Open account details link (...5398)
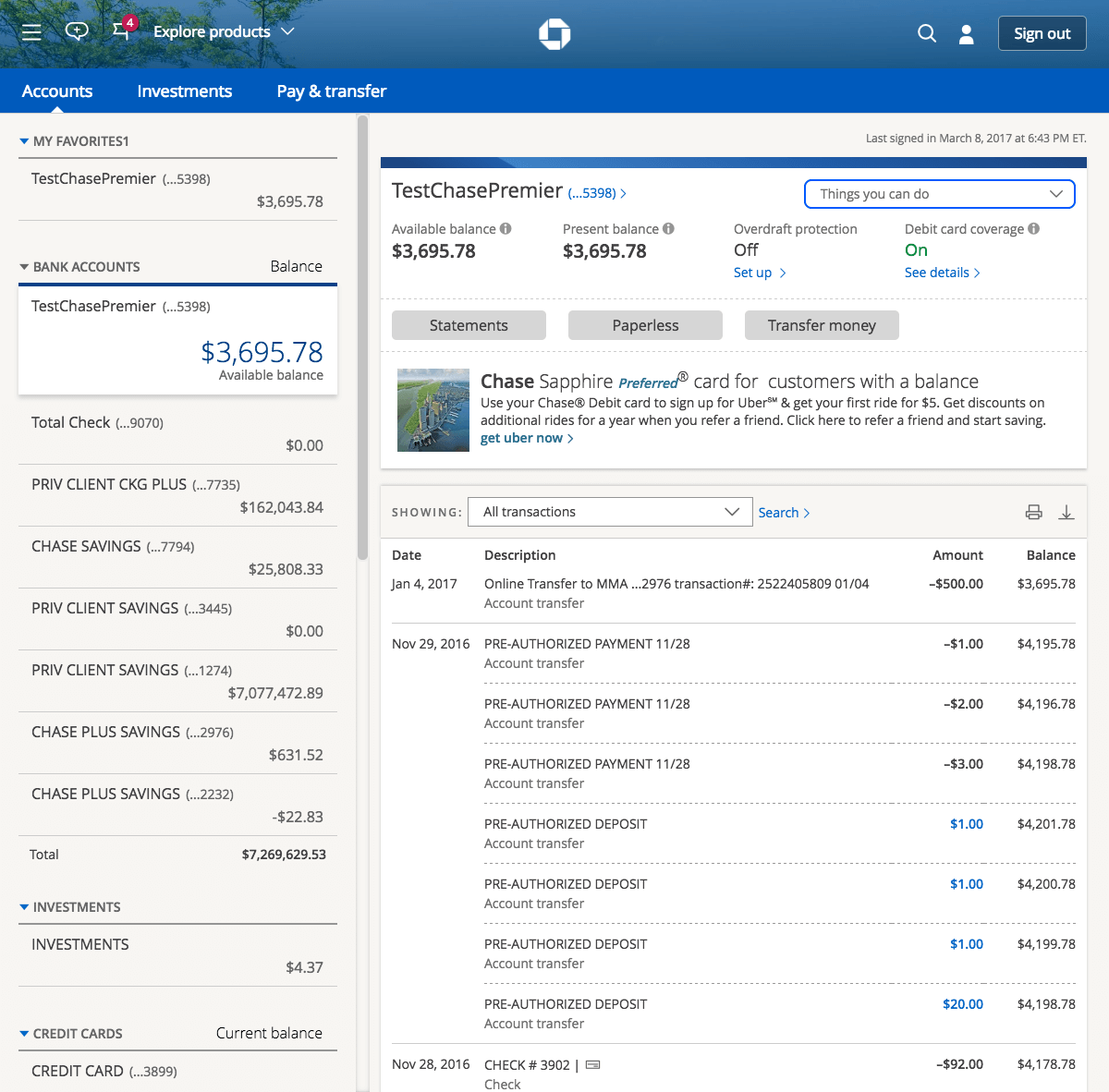This screenshot has height=1092, width=1109. [x=597, y=193]
